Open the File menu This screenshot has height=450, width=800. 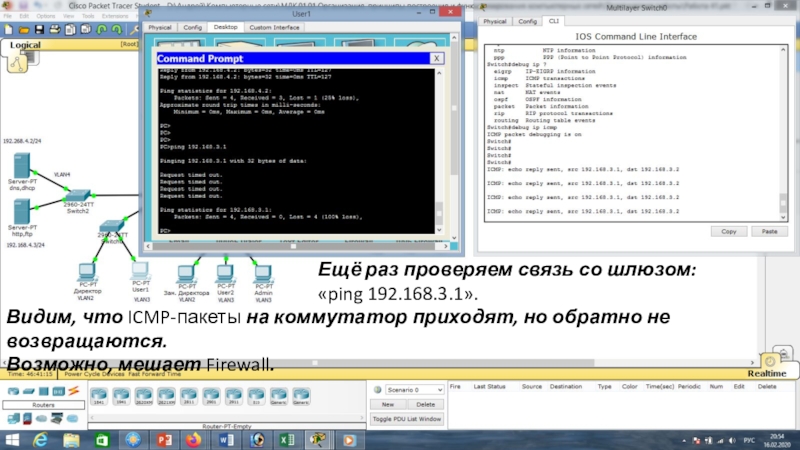tap(7, 16)
